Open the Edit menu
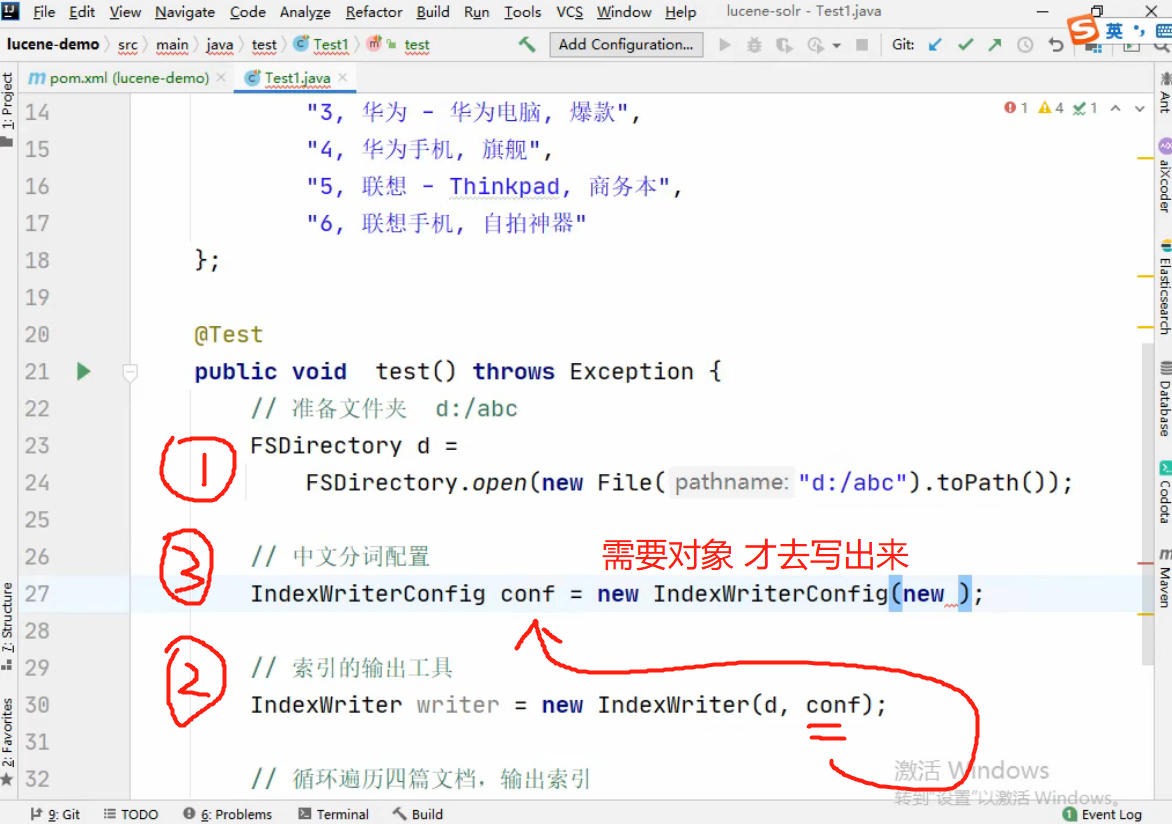The image size is (1172, 824). point(81,12)
